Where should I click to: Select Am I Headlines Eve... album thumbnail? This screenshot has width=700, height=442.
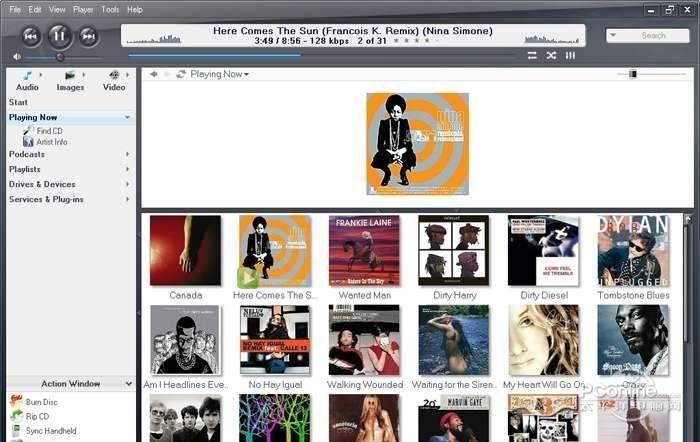point(185,340)
